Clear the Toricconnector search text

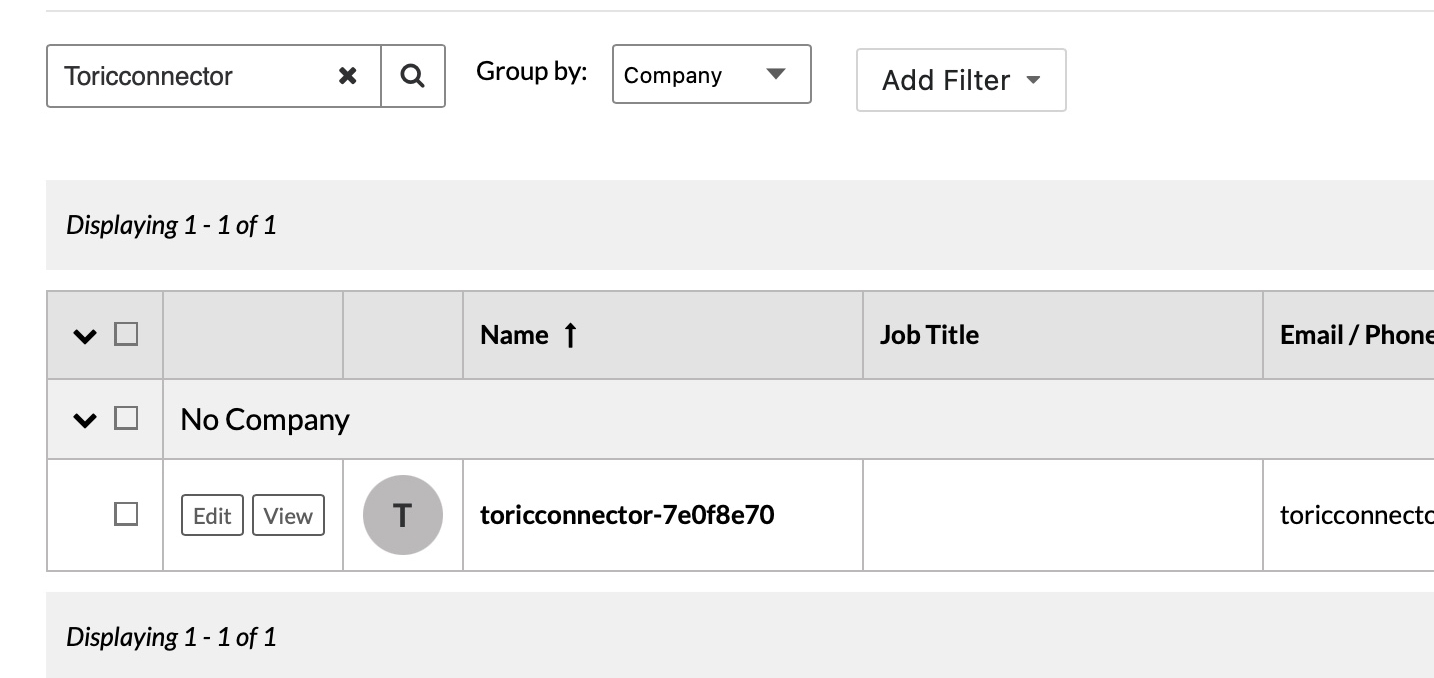347,76
